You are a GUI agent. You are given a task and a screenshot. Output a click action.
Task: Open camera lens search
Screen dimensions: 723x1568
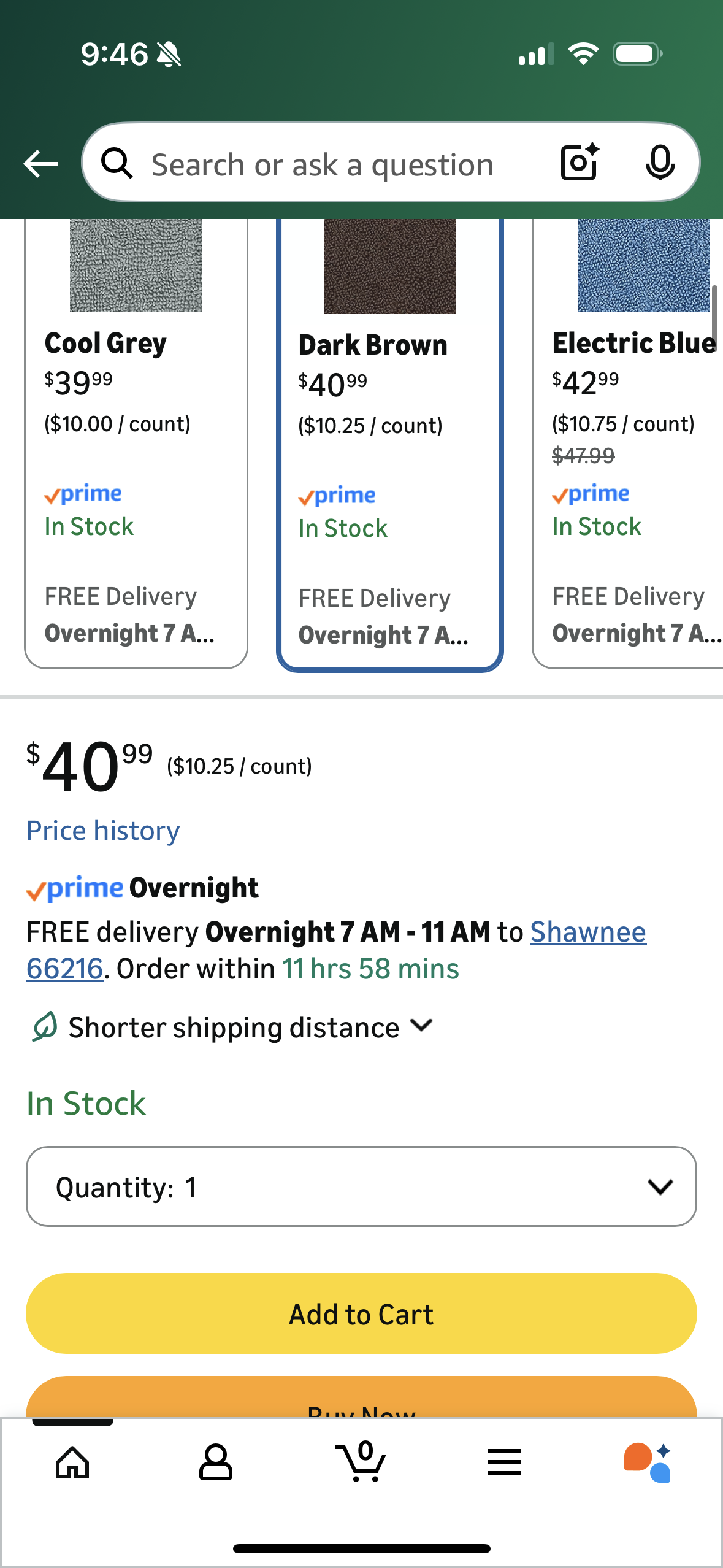tap(580, 163)
